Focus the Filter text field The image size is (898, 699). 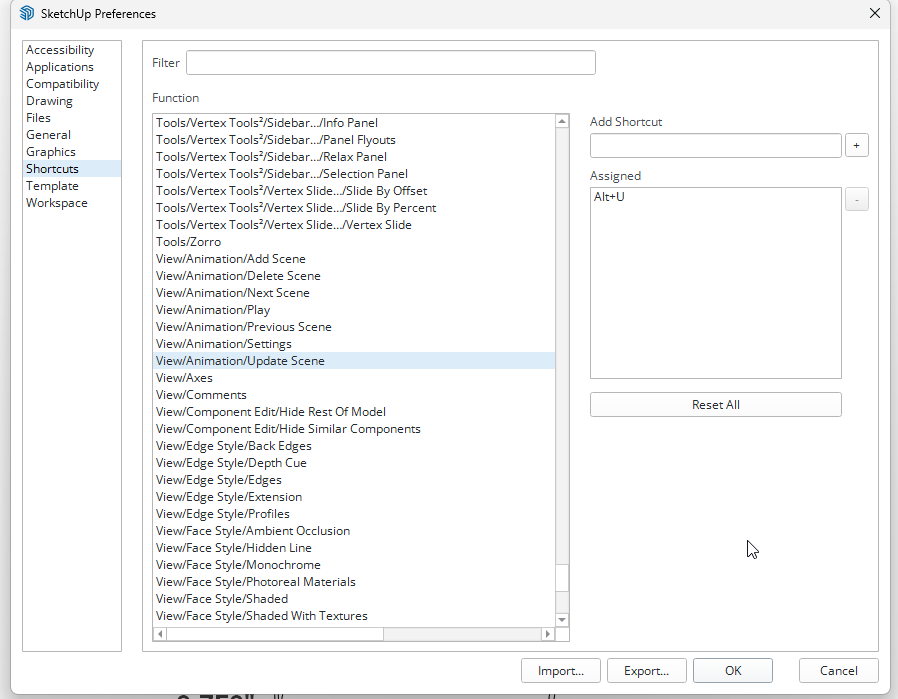(391, 62)
